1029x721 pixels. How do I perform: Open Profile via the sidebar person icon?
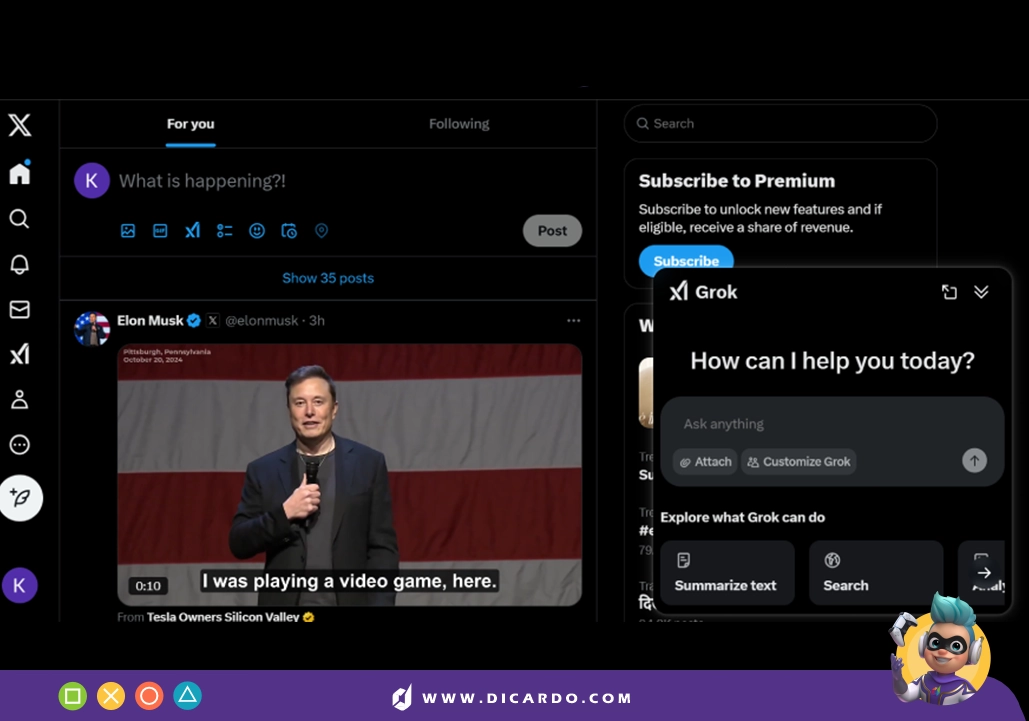pyautogui.click(x=20, y=400)
